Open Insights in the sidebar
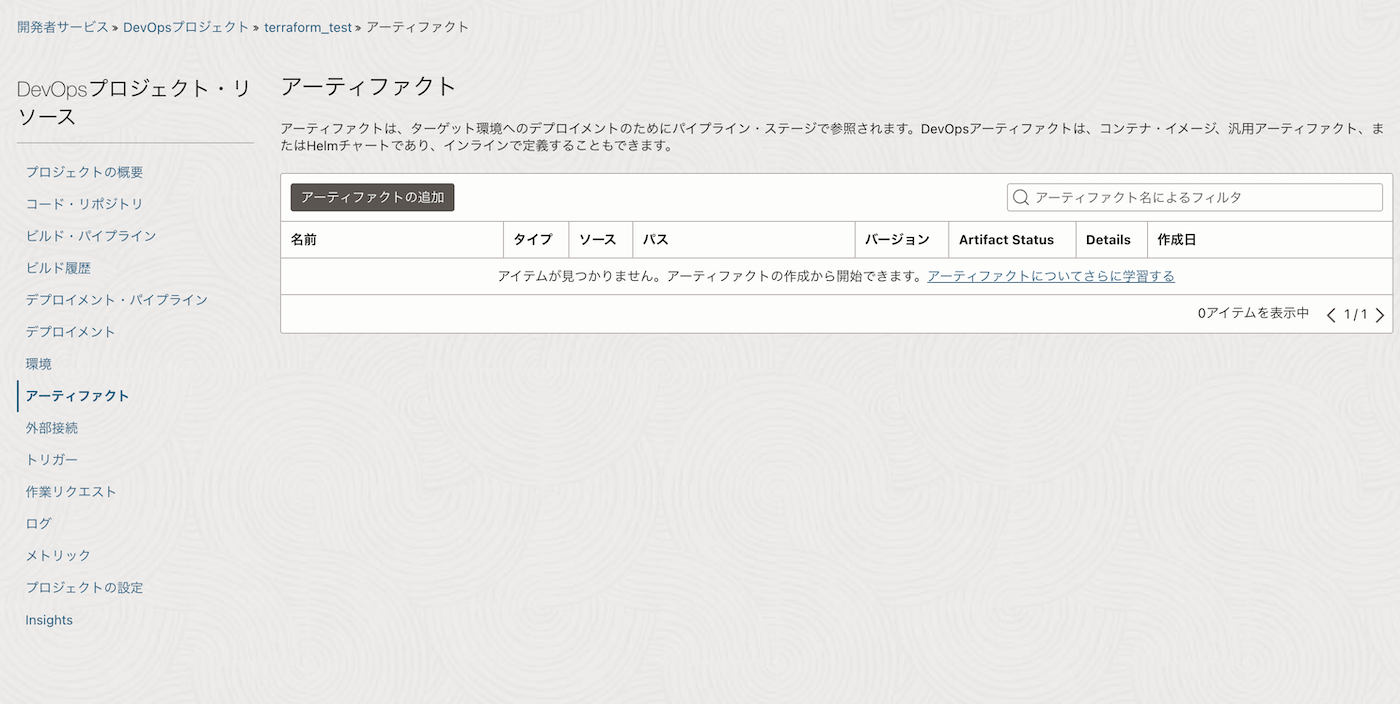This screenshot has height=704, width=1400. (49, 620)
